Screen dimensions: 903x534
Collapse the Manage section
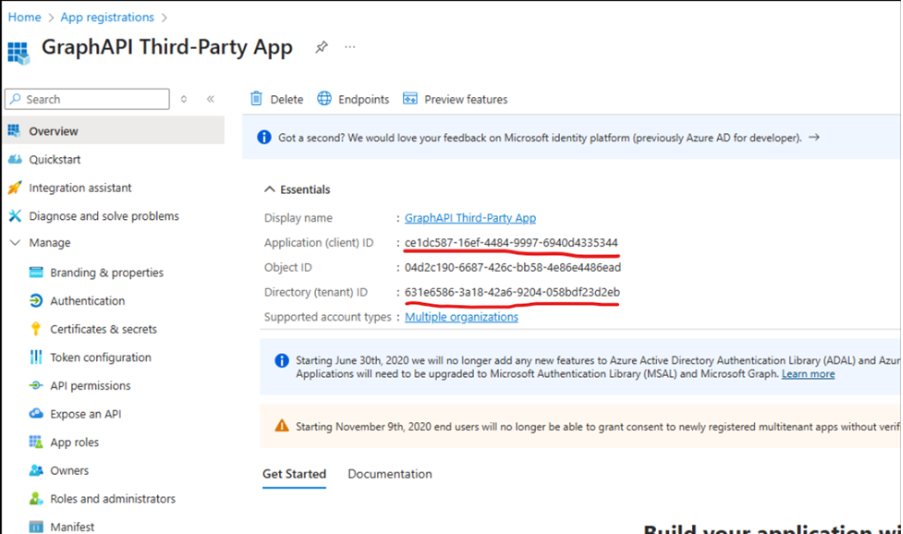pyautogui.click(x=14, y=243)
